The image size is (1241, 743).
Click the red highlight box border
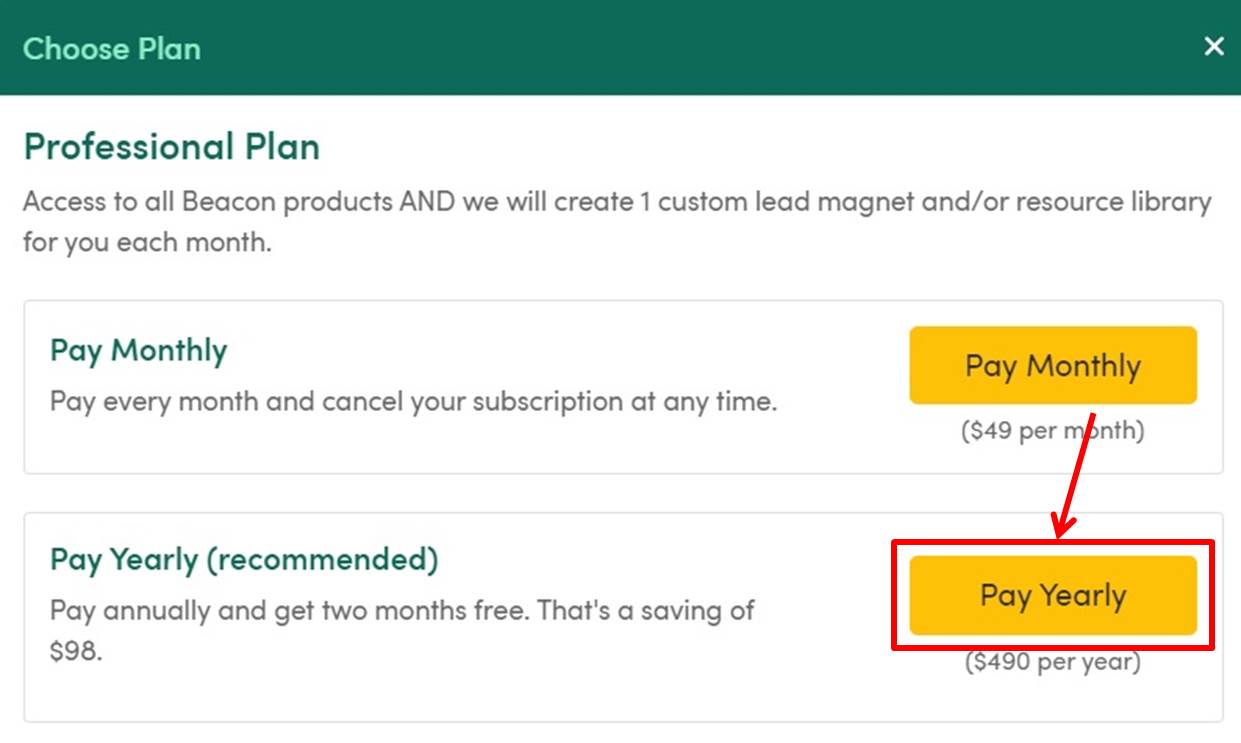(x=1053, y=543)
